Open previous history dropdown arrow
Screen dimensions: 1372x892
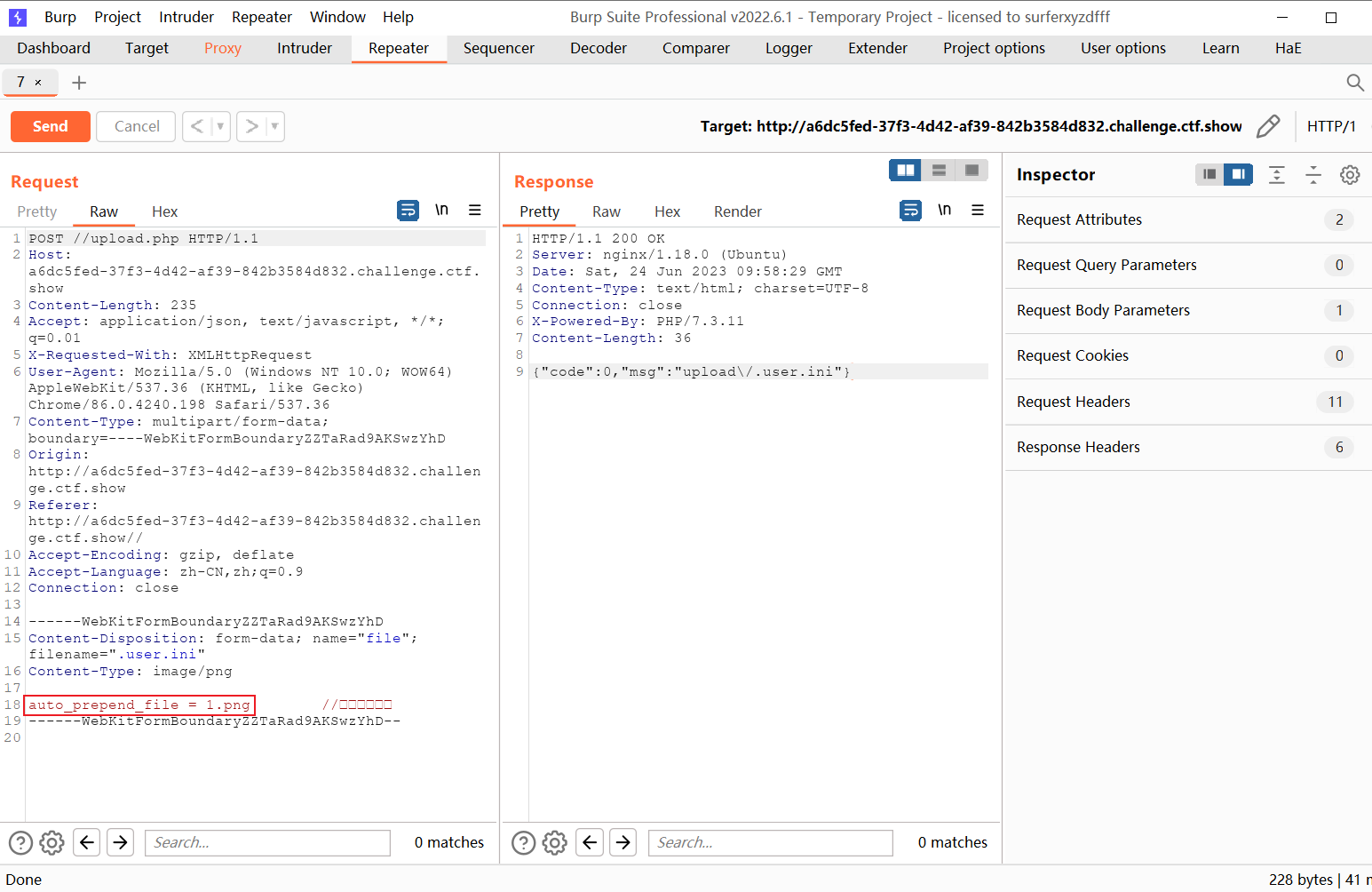click(x=221, y=126)
